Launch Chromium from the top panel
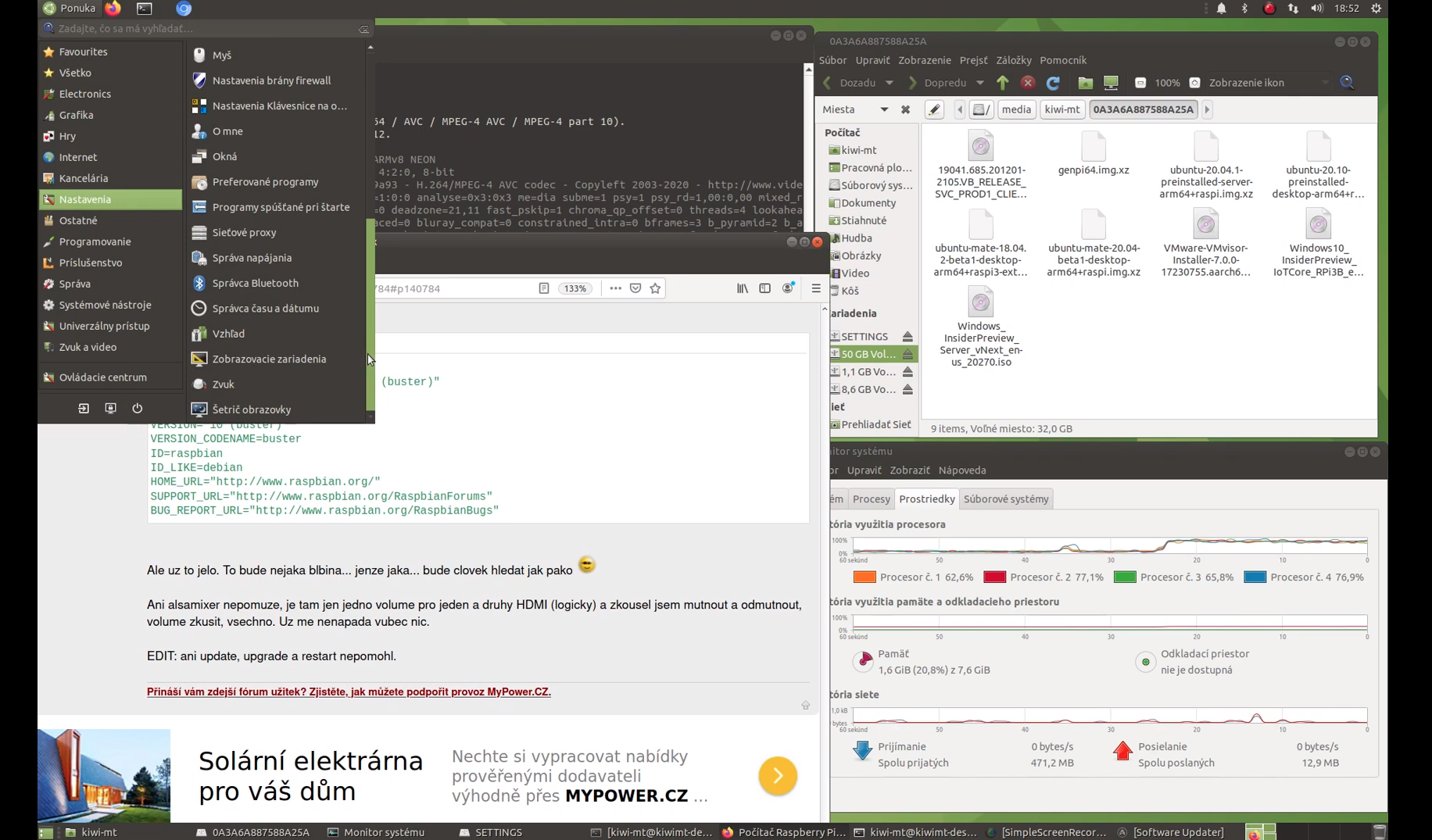Viewport: 1432px width, 840px height. [184, 9]
